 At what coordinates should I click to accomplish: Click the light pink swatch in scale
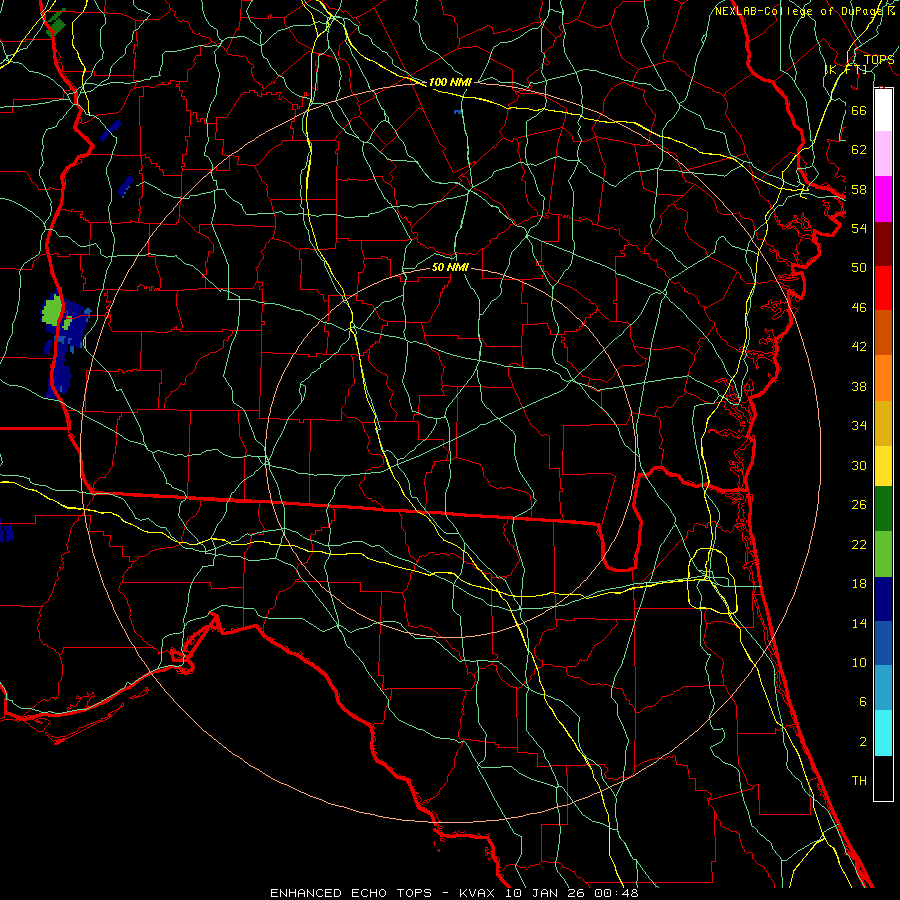(x=883, y=154)
